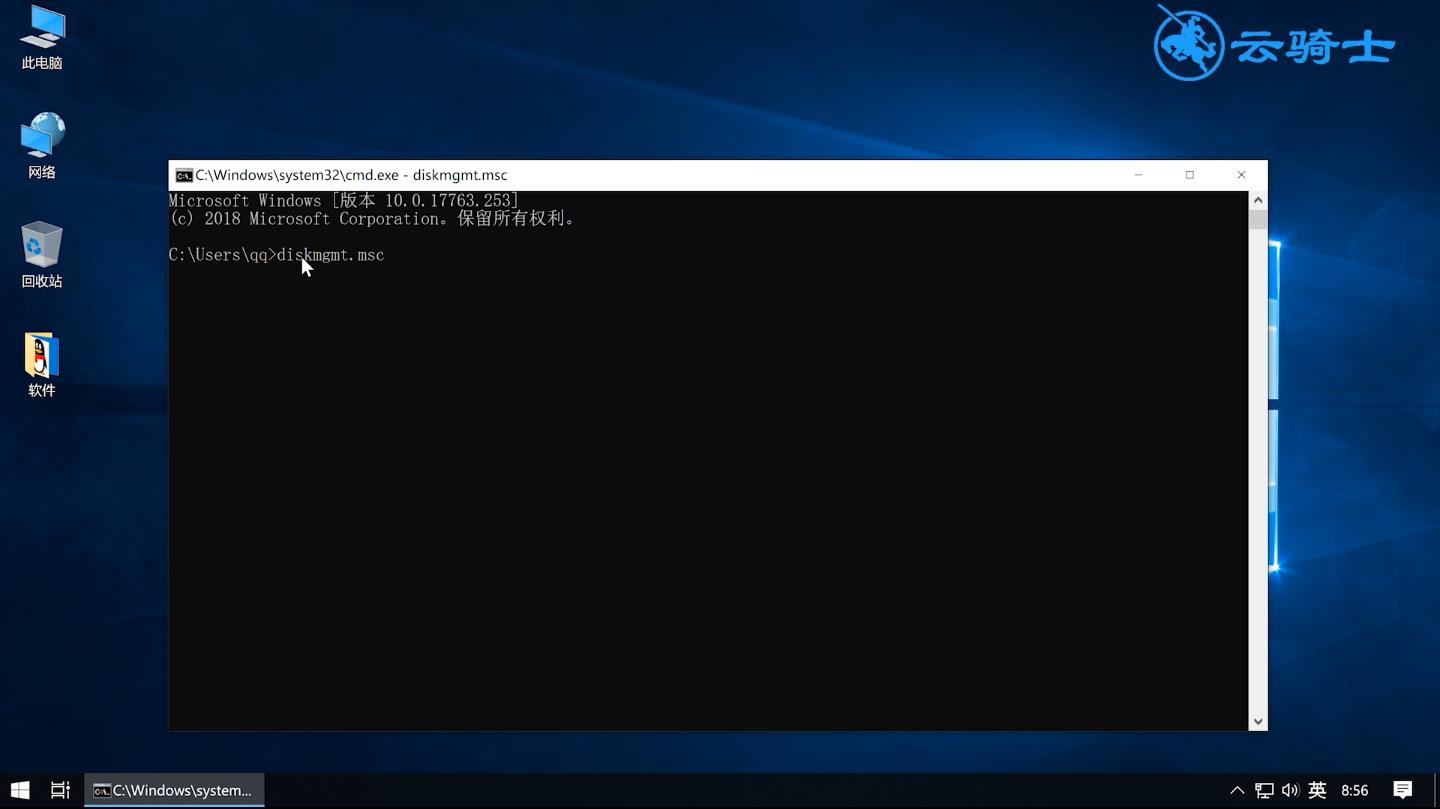This screenshot has width=1440, height=809.
Task: Toggle the 英 input language indicator
Action: point(1317,790)
